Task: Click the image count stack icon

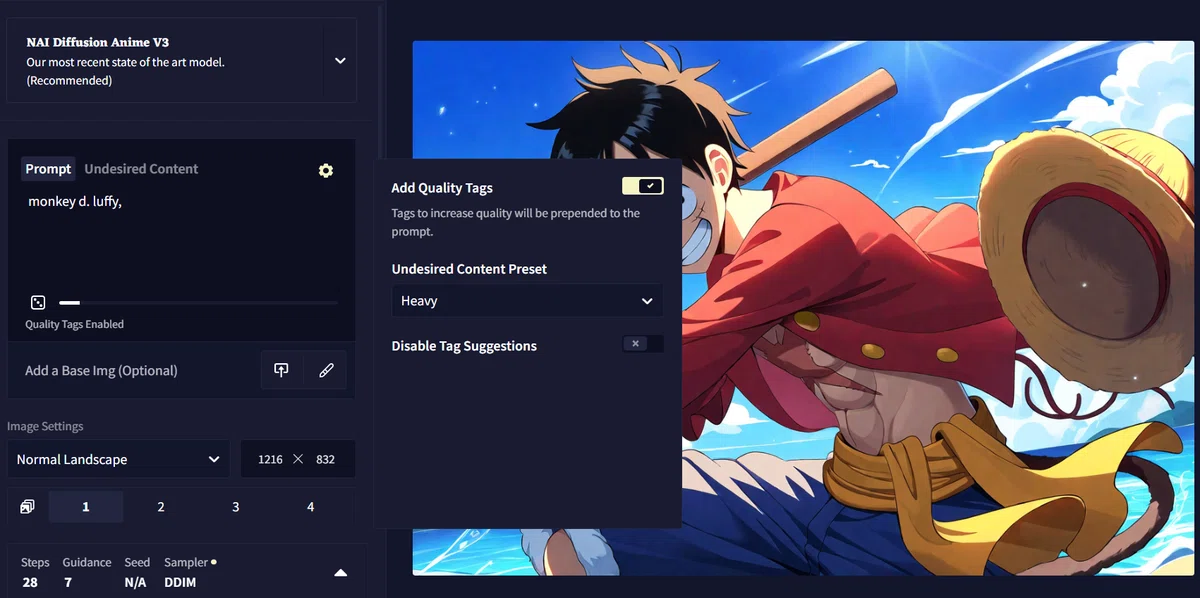Action: pyautogui.click(x=27, y=507)
